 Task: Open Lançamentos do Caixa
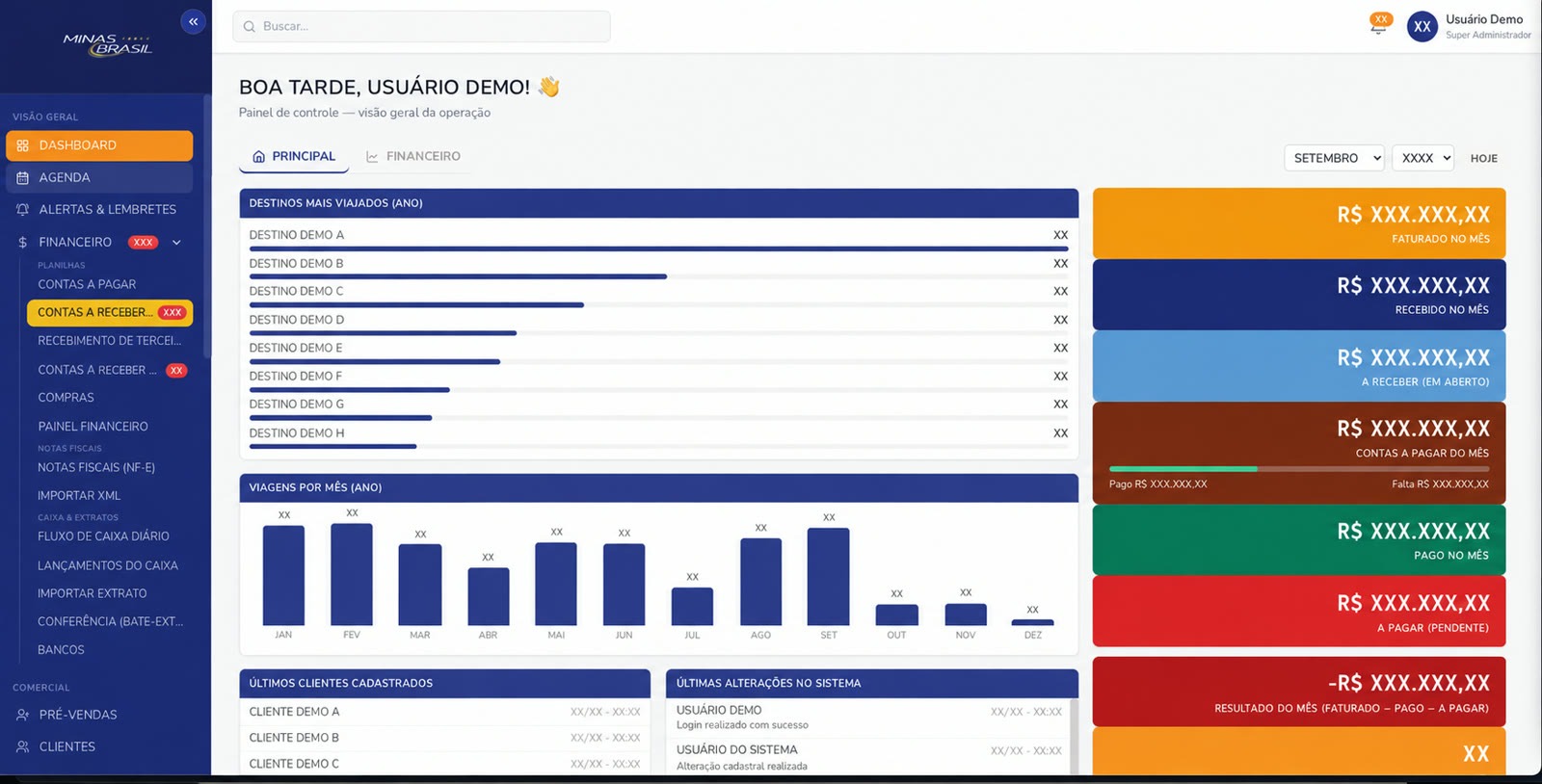tap(108, 566)
